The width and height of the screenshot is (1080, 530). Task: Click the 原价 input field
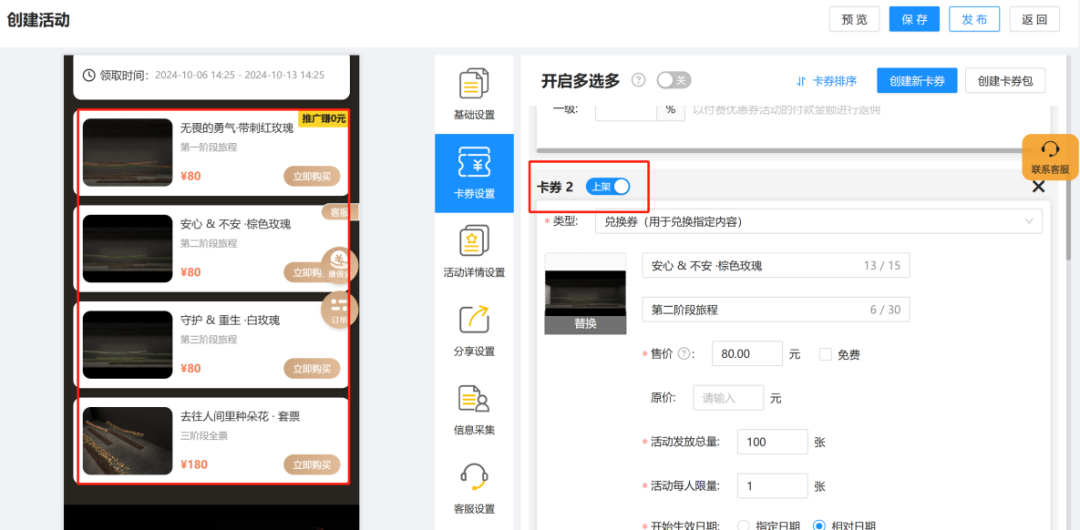[x=728, y=398]
